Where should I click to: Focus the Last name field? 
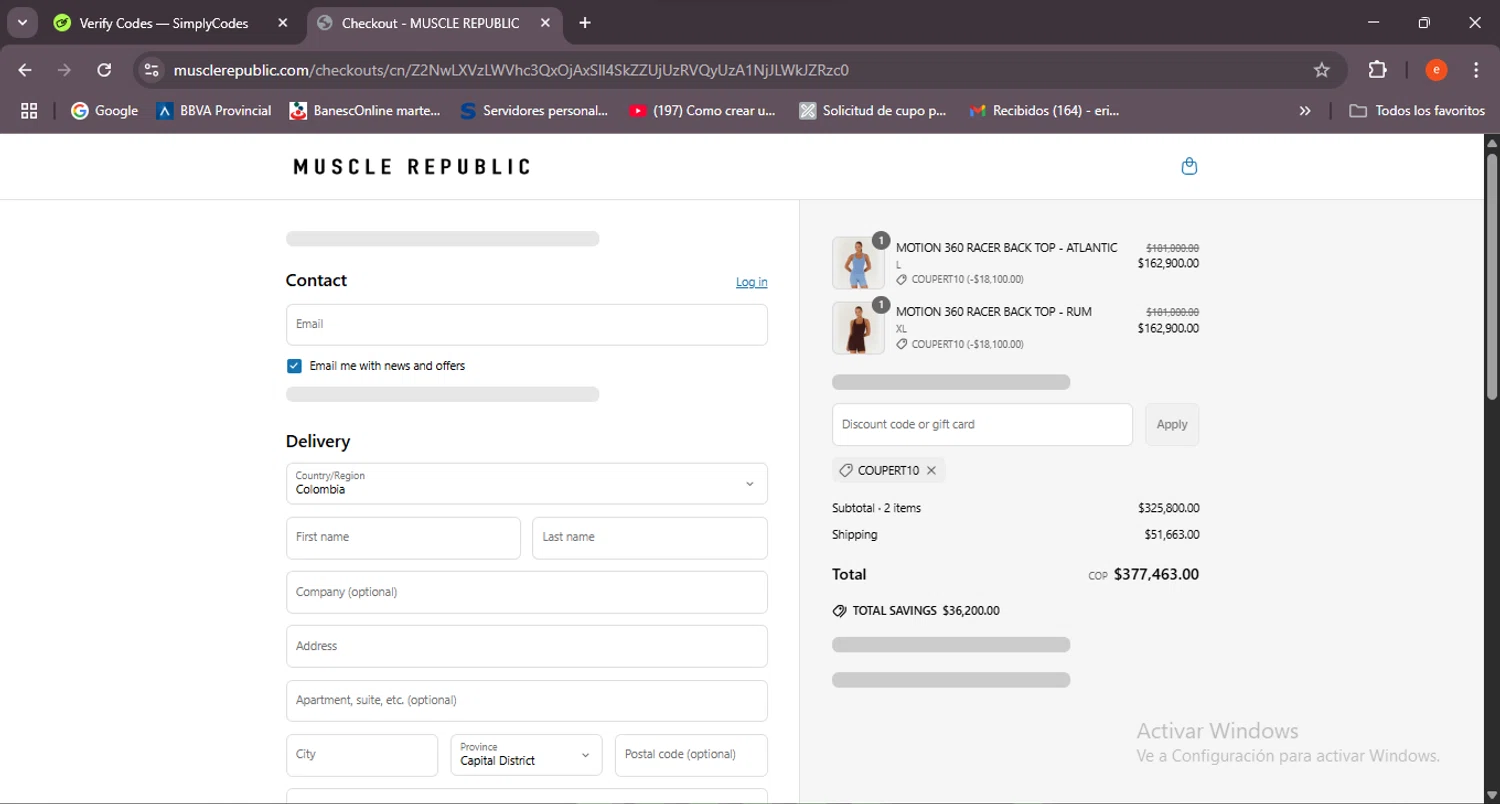(650, 538)
